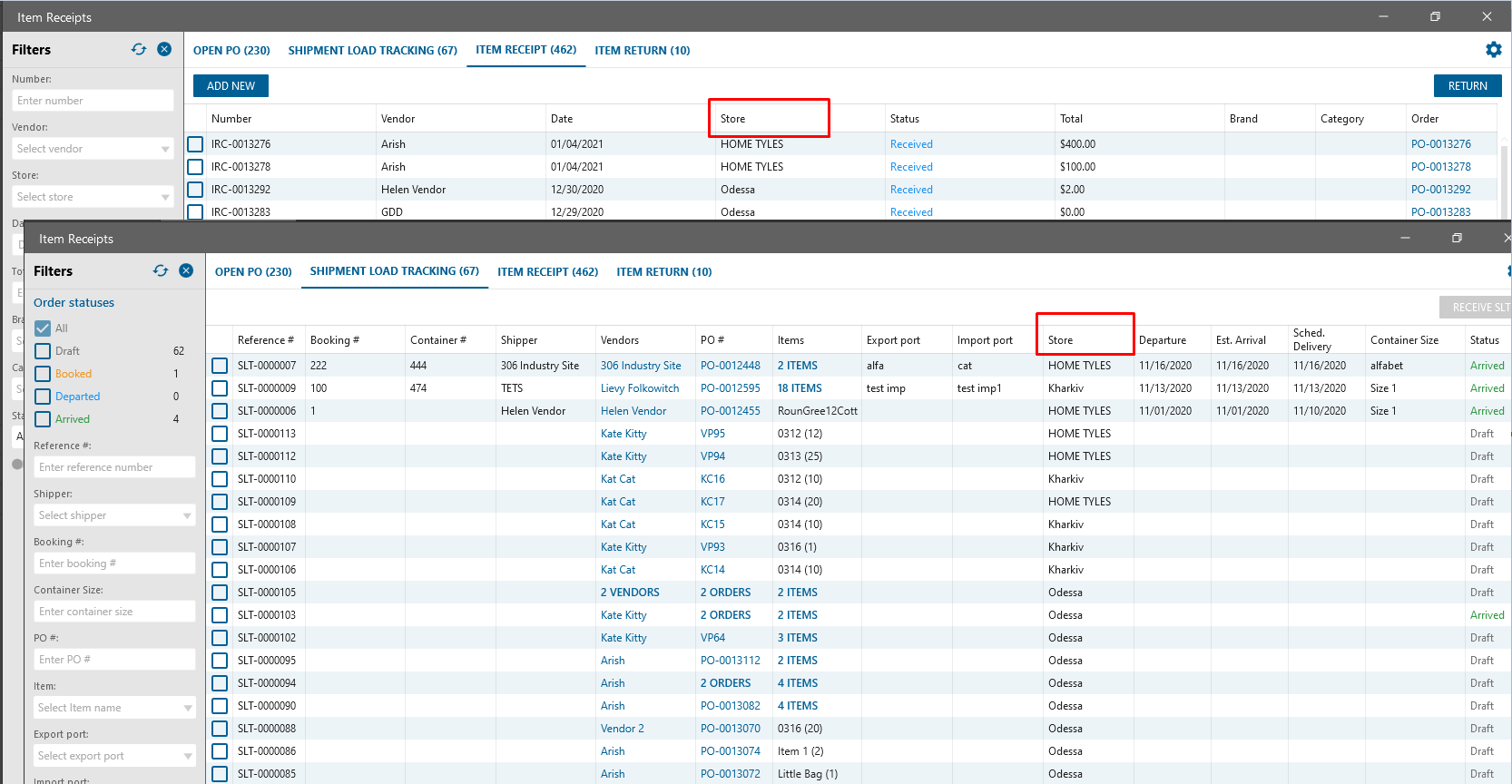Open the OPEN PO (230) tab in top window
The image size is (1512, 784).
click(x=231, y=51)
